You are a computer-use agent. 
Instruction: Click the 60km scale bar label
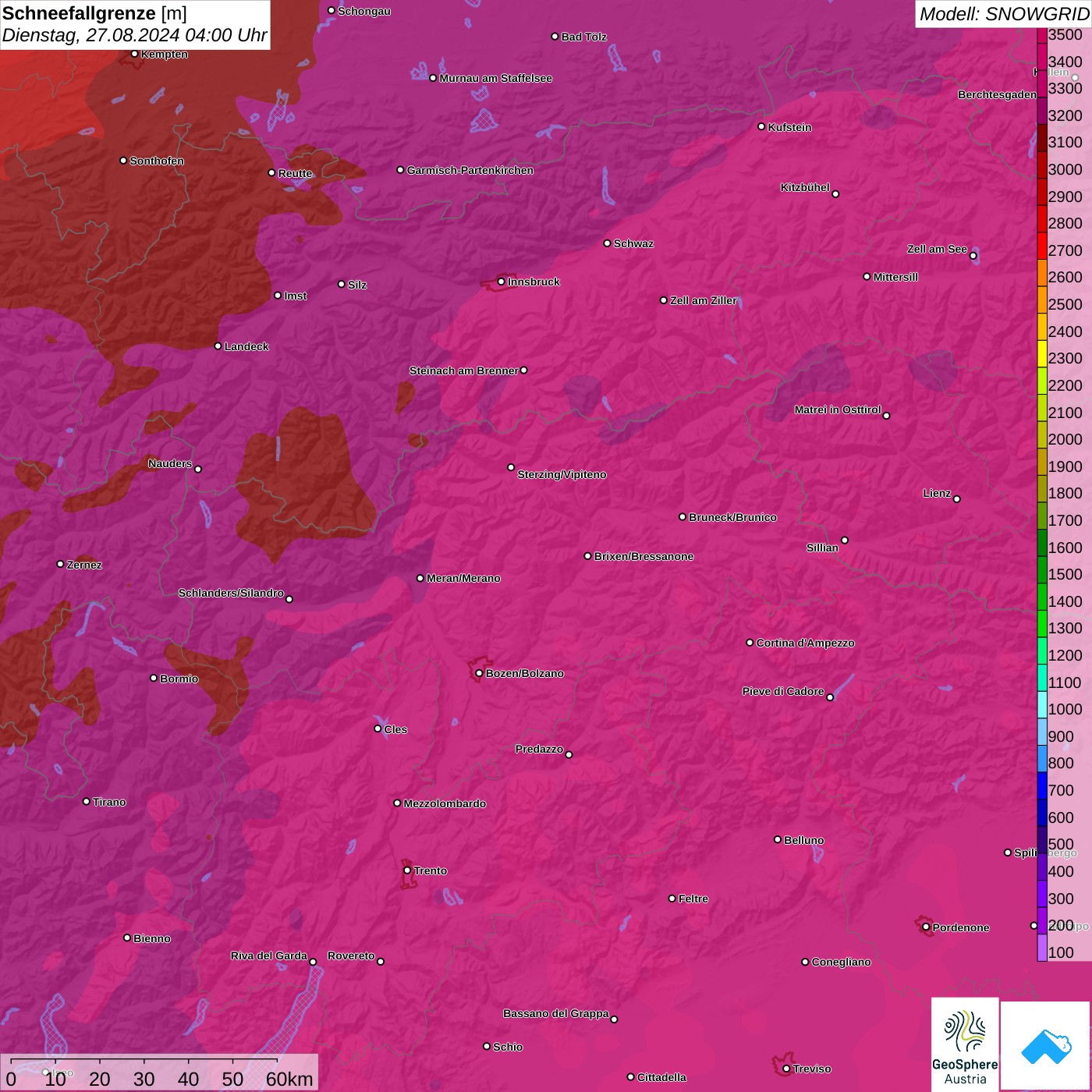coord(289,1079)
